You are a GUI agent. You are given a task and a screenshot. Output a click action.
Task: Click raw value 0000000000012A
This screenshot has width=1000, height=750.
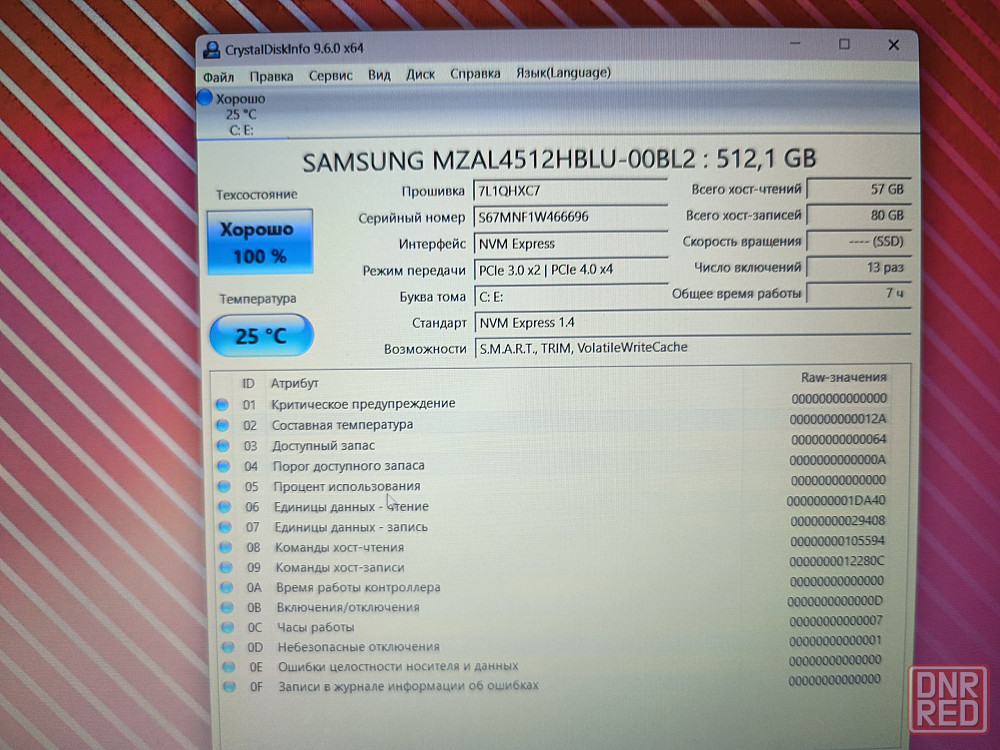[x=837, y=419]
